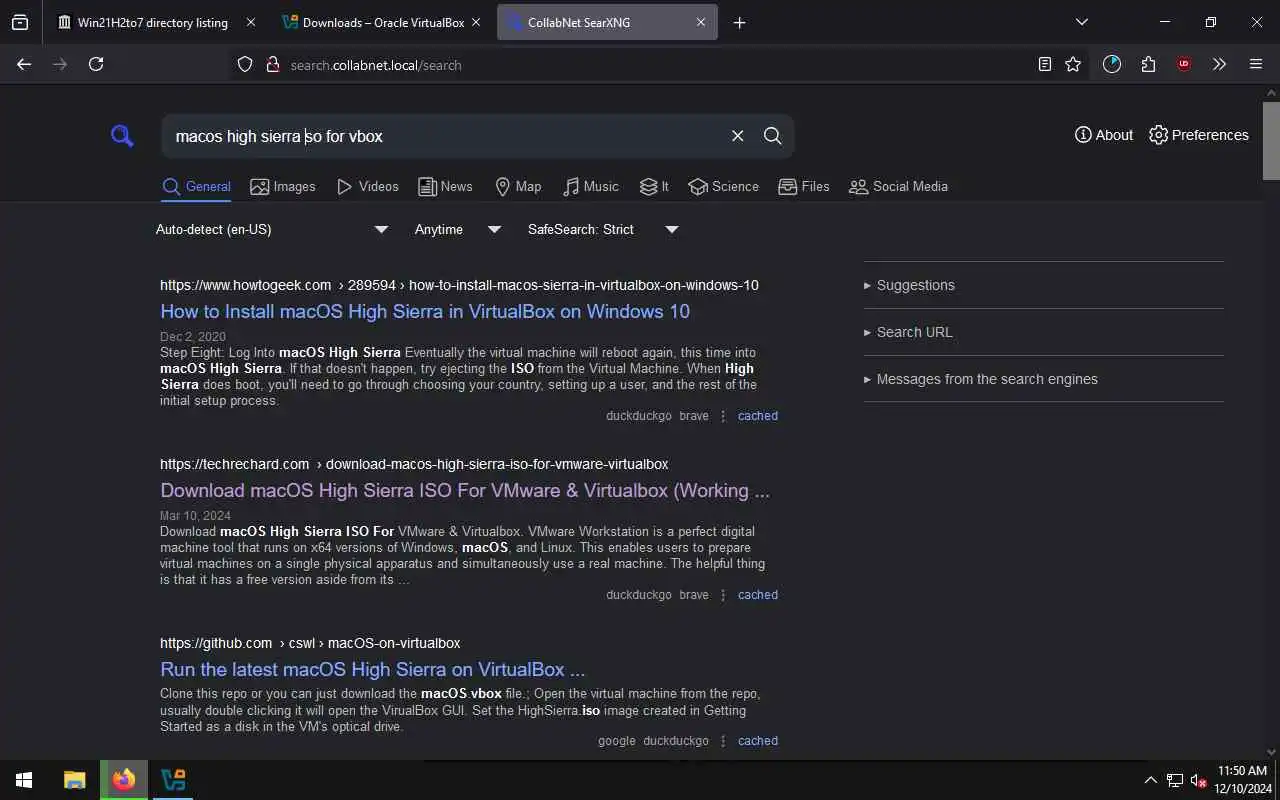Open the Extensions puzzle menu
Screen dimensions: 1280x800
click(x=1148, y=64)
